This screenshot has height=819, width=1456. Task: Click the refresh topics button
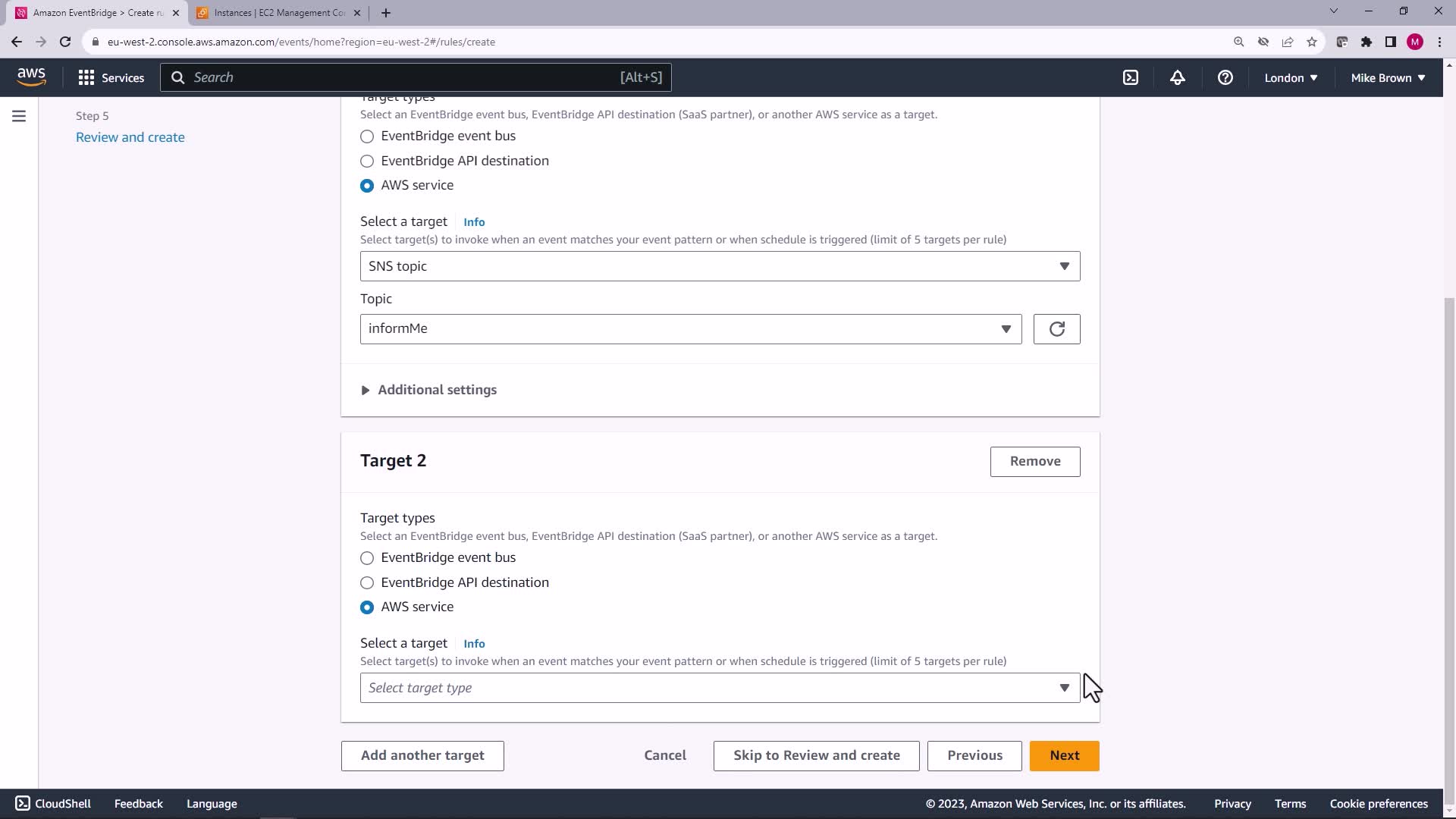tap(1056, 329)
